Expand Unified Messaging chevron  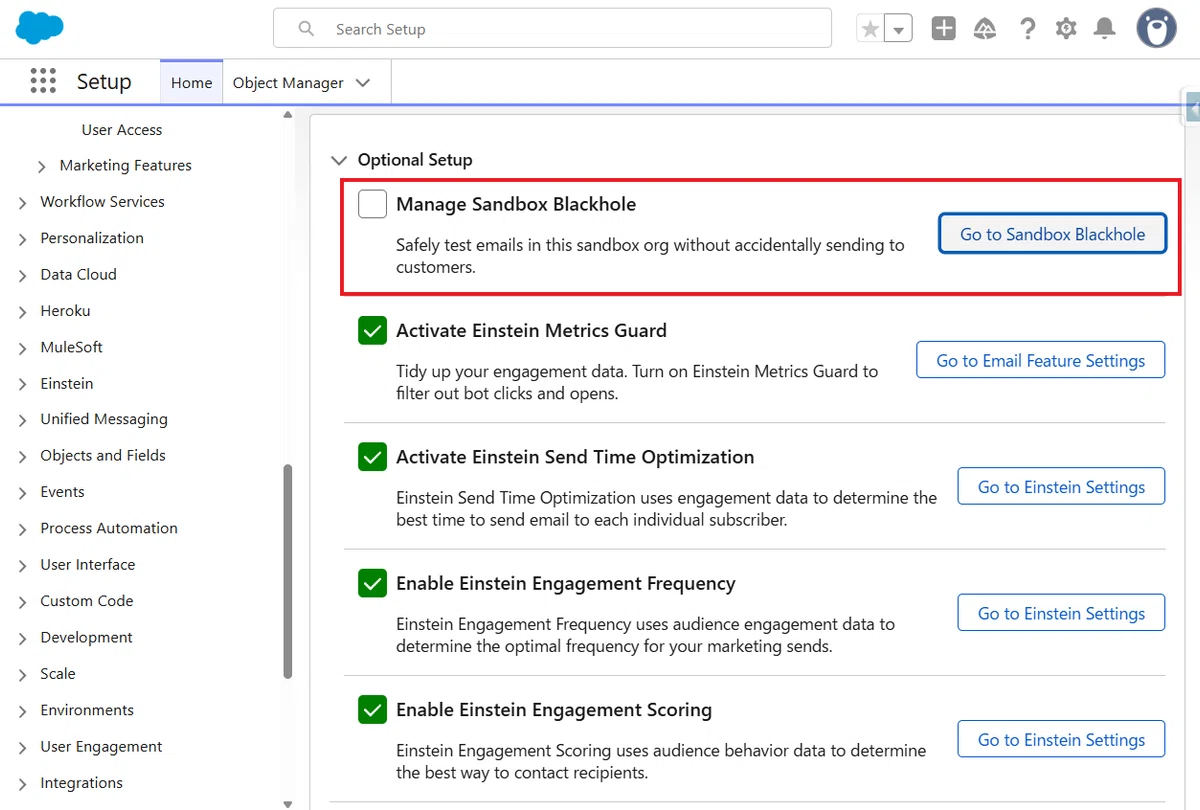(23, 421)
